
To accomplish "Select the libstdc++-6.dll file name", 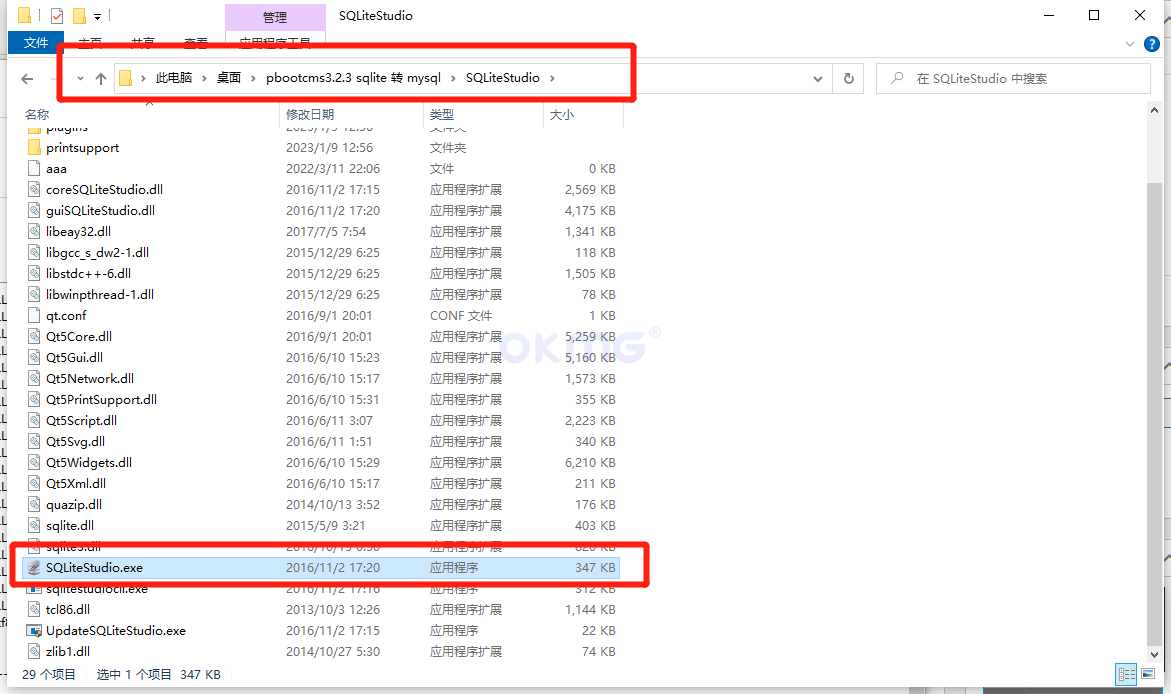I will pyautogui.click(x=88, y=273).
